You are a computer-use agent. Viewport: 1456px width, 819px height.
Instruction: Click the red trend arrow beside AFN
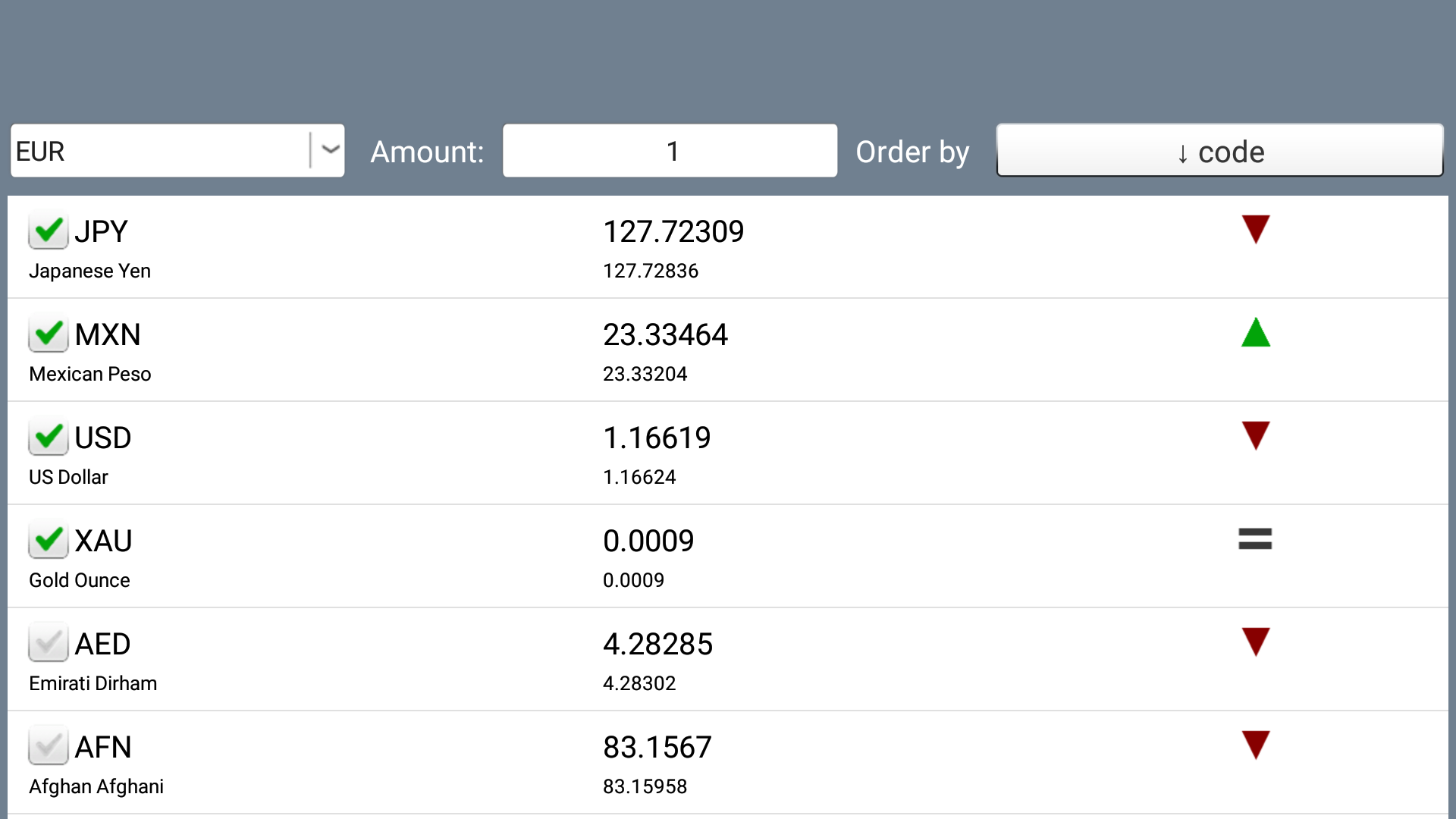click(1255, 744)
